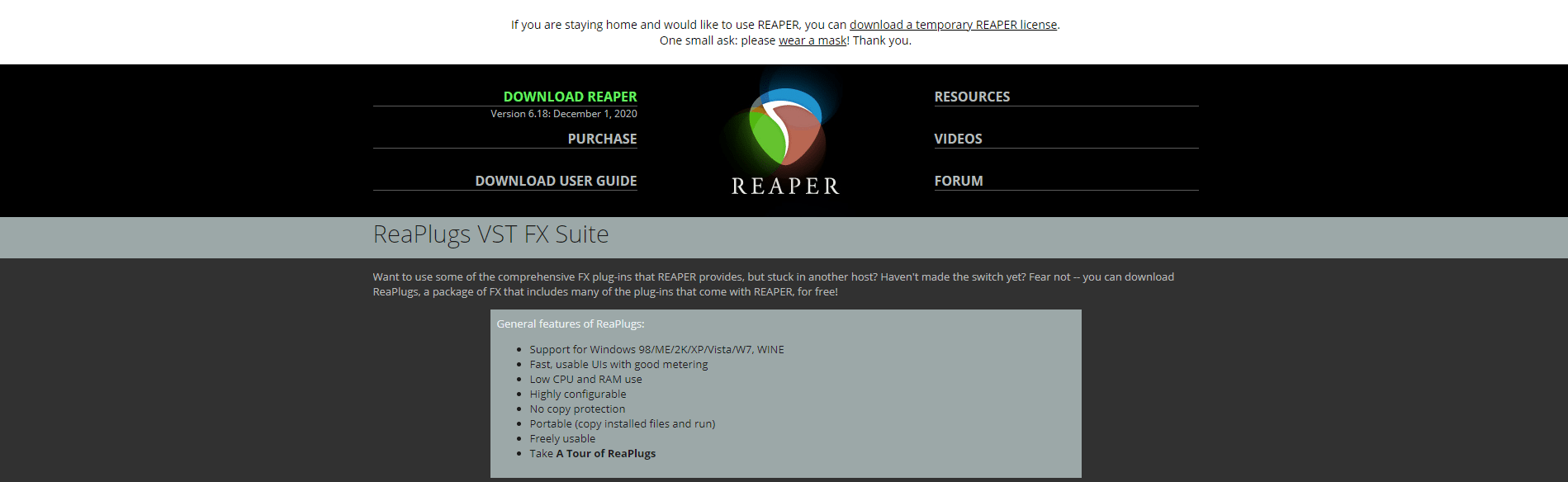Click 'Portable (copy installed files and run)' item
Image resolution: width=1568 pixels, height=482 pixels.
coord(622,423)
